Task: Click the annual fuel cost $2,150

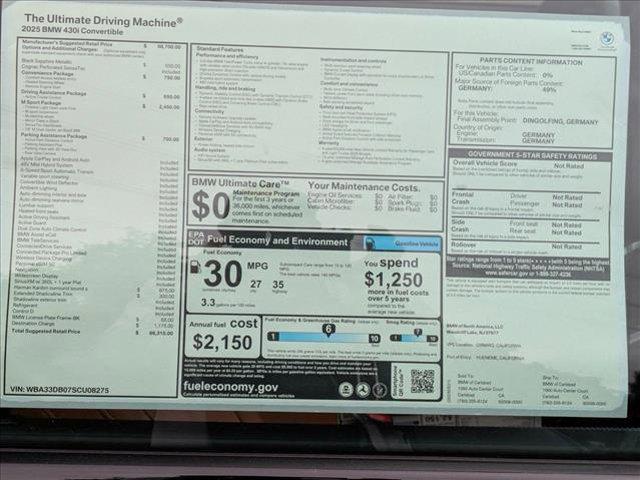Action: [x=222, y=342]
